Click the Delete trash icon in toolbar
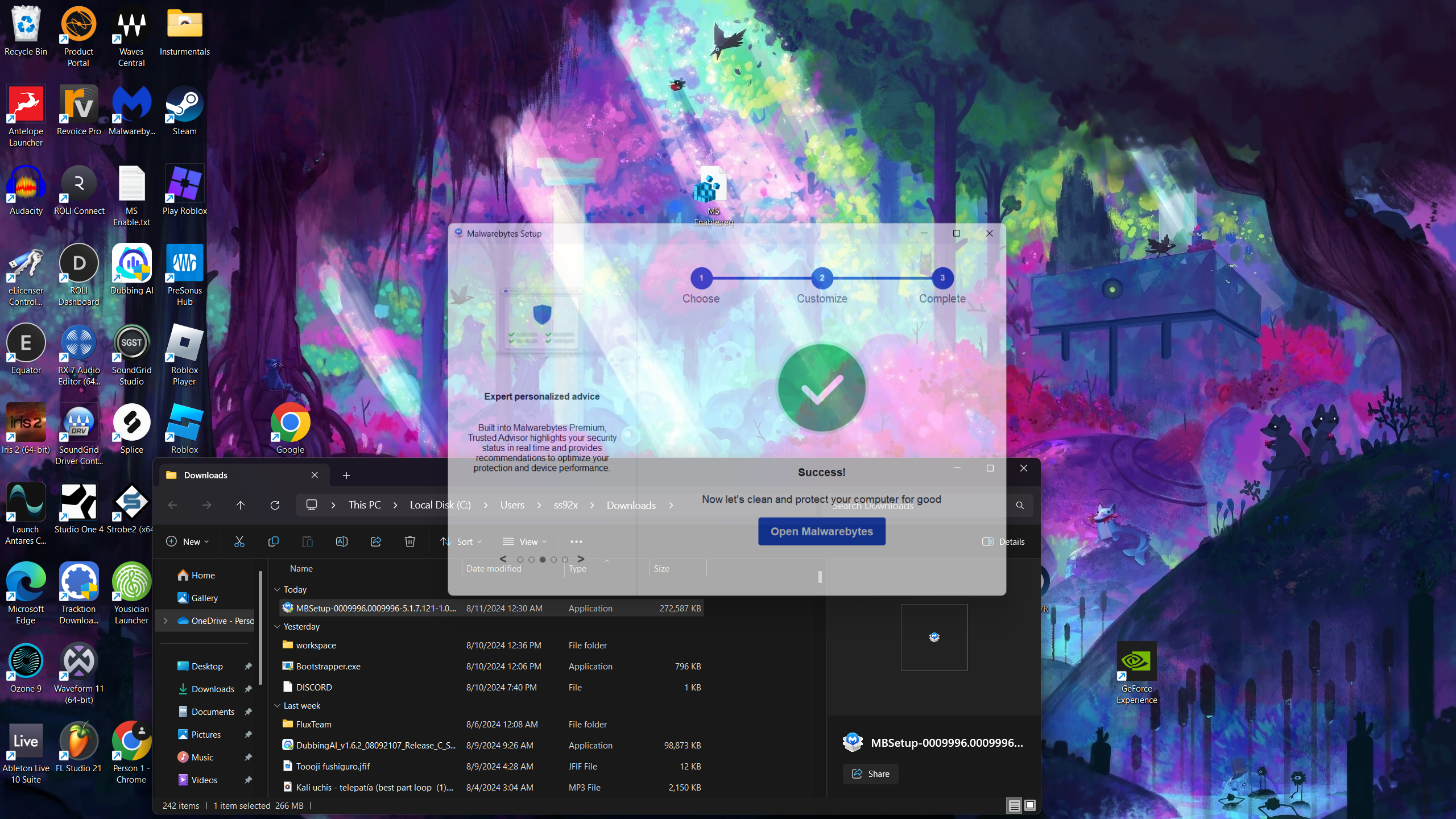 tap(409, 541)
